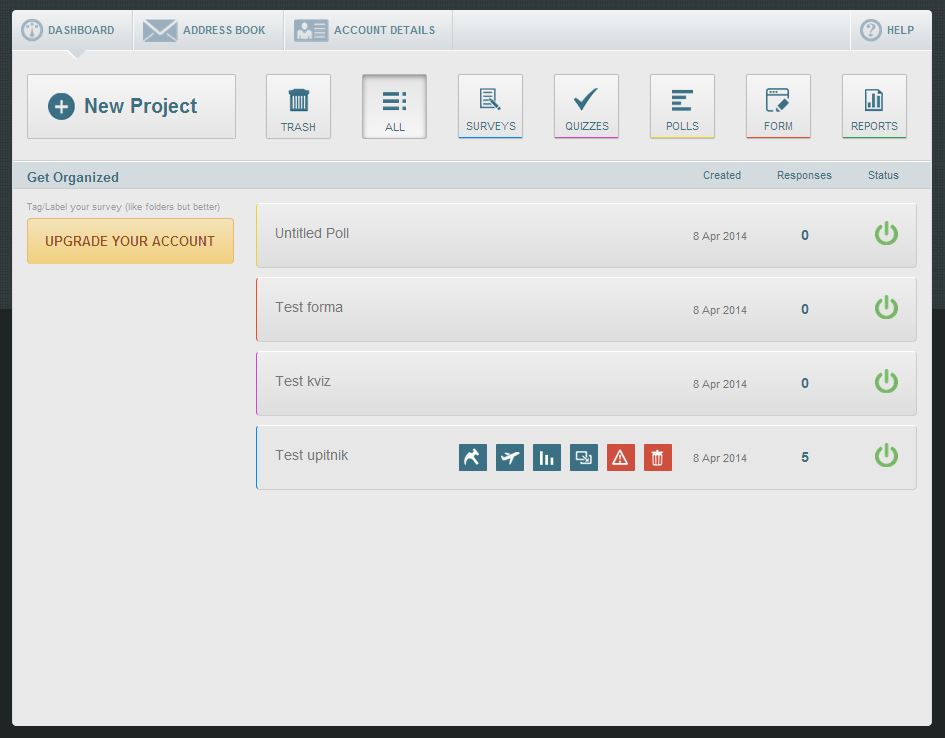Screen dimensions: 945x738
Task: Delete Test upitnik with red trash icon
Action: click(658, 458)
